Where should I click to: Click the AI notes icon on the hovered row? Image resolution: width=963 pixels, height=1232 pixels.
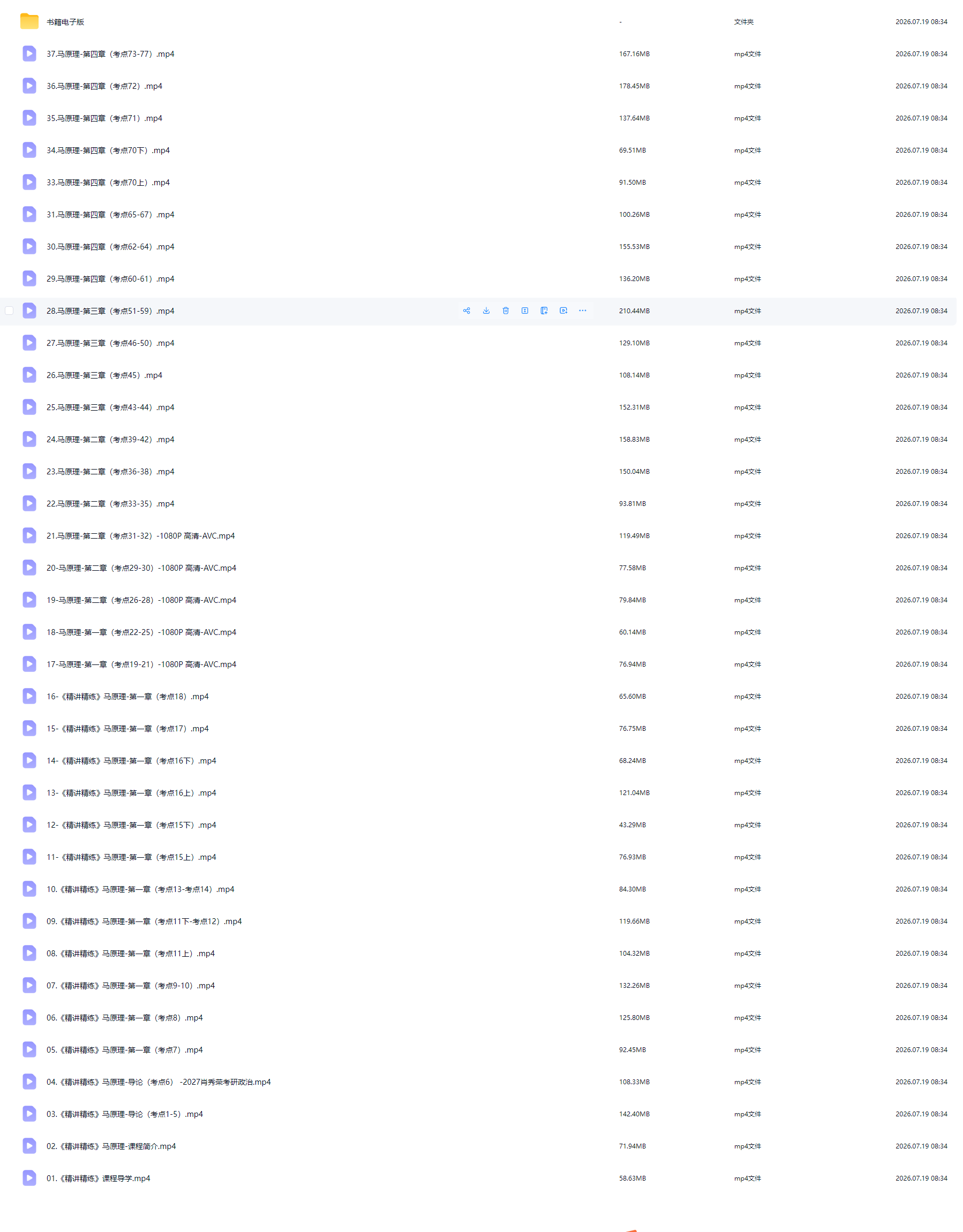coord(544,311)
